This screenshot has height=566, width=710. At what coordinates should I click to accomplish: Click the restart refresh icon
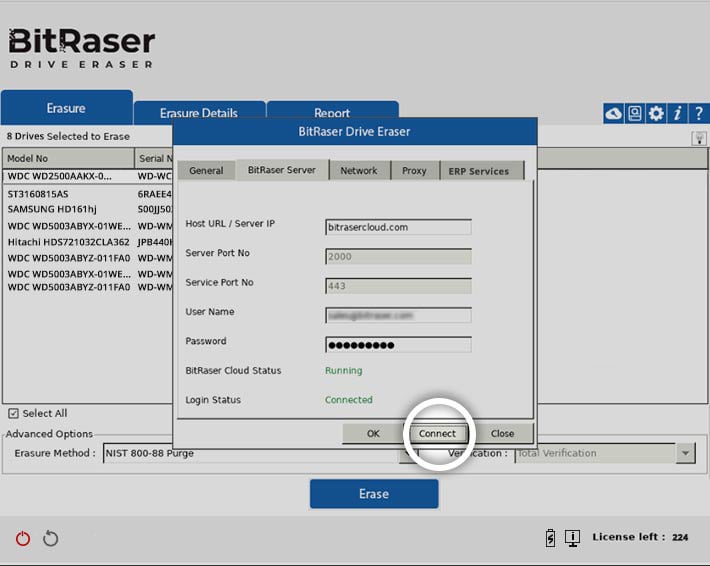click(x=50, y=538)
